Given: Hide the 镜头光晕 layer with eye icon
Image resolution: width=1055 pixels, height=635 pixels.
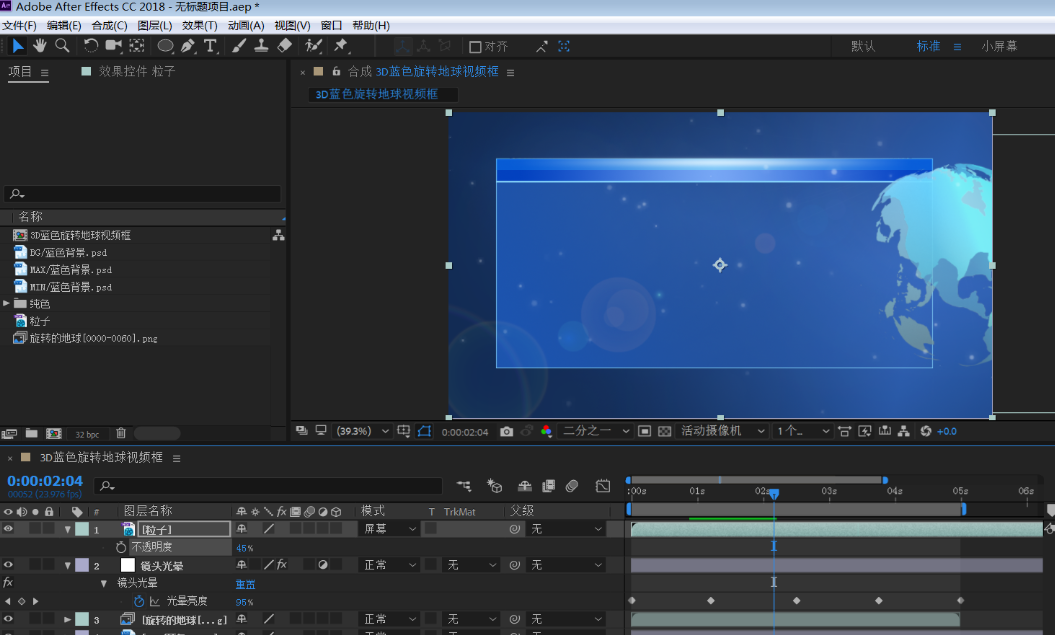Looking at the screenshot, I should [x=8, y=565].
